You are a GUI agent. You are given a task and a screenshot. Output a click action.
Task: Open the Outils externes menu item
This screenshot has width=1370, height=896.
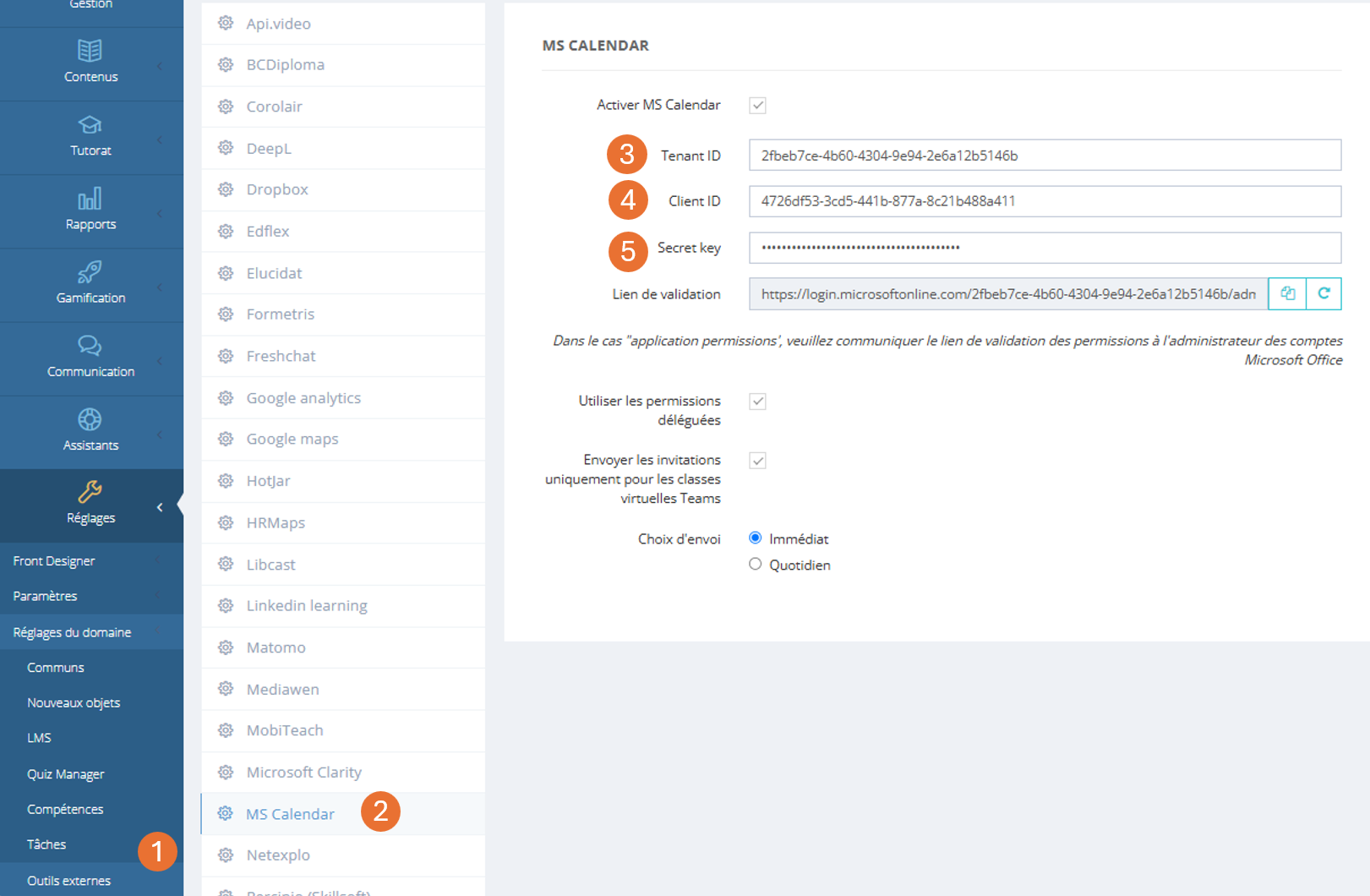point(68,881)
